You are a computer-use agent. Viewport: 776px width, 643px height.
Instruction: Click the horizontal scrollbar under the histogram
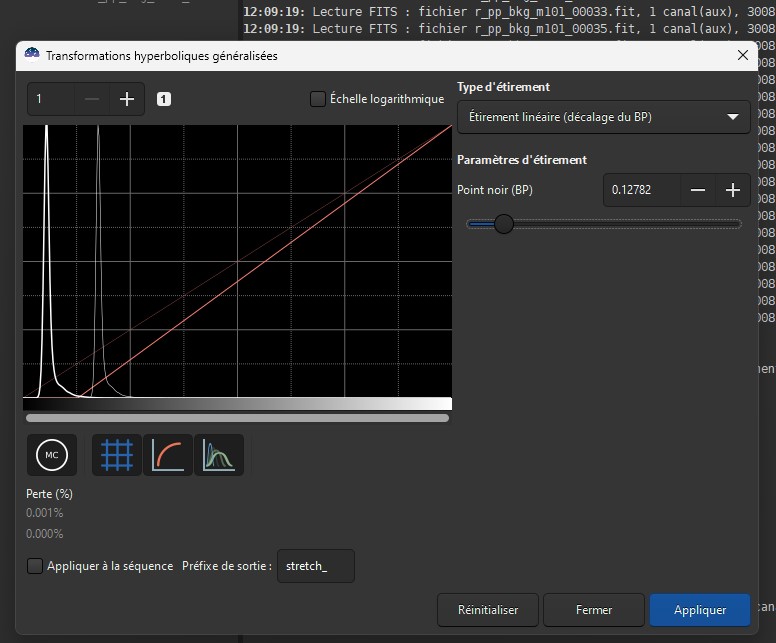[x=237, y=418]
